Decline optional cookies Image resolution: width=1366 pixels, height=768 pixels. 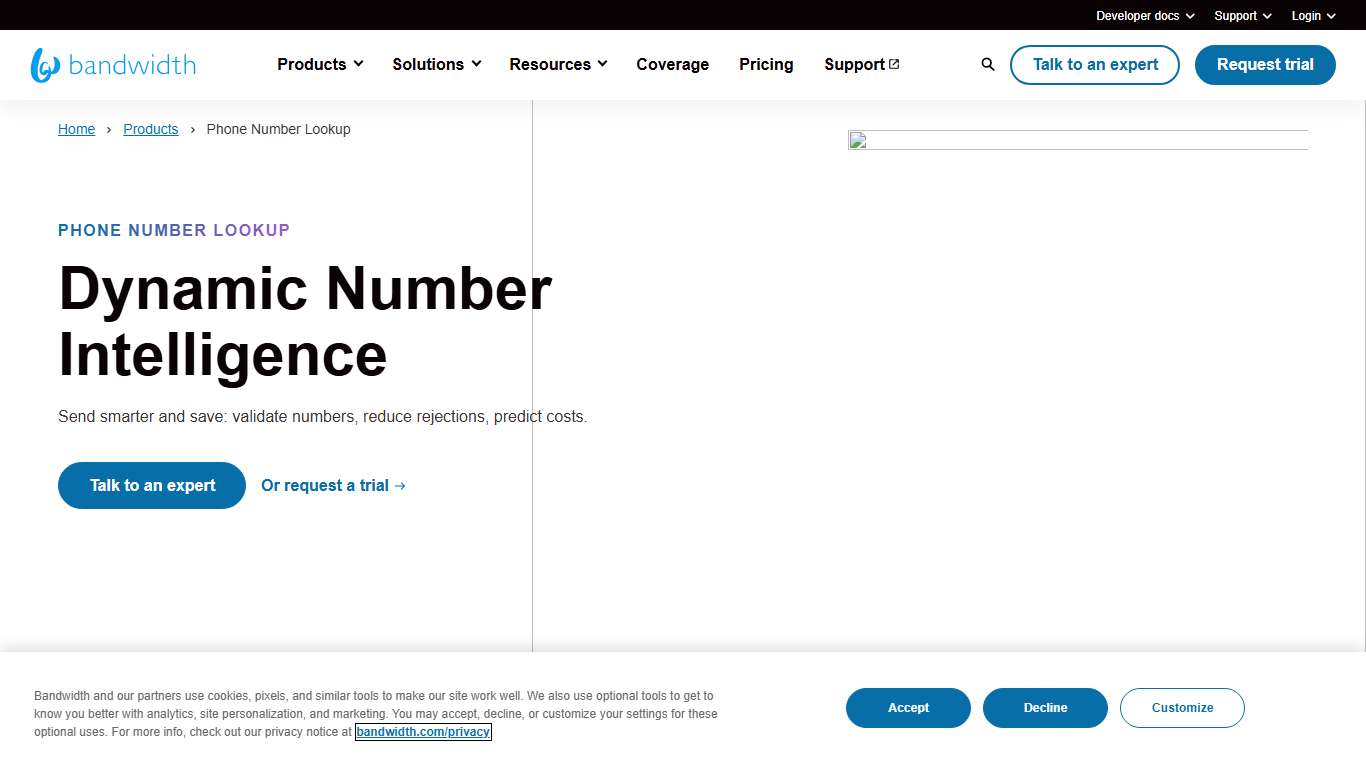1045,707
